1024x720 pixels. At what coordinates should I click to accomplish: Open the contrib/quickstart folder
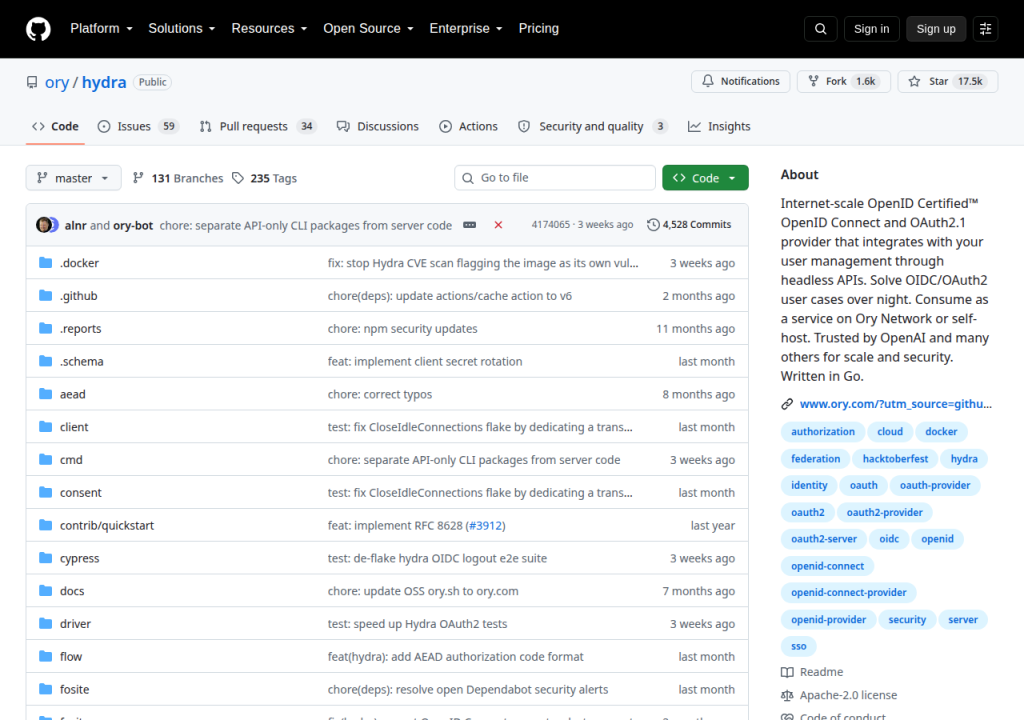click(x=107, y=526)
